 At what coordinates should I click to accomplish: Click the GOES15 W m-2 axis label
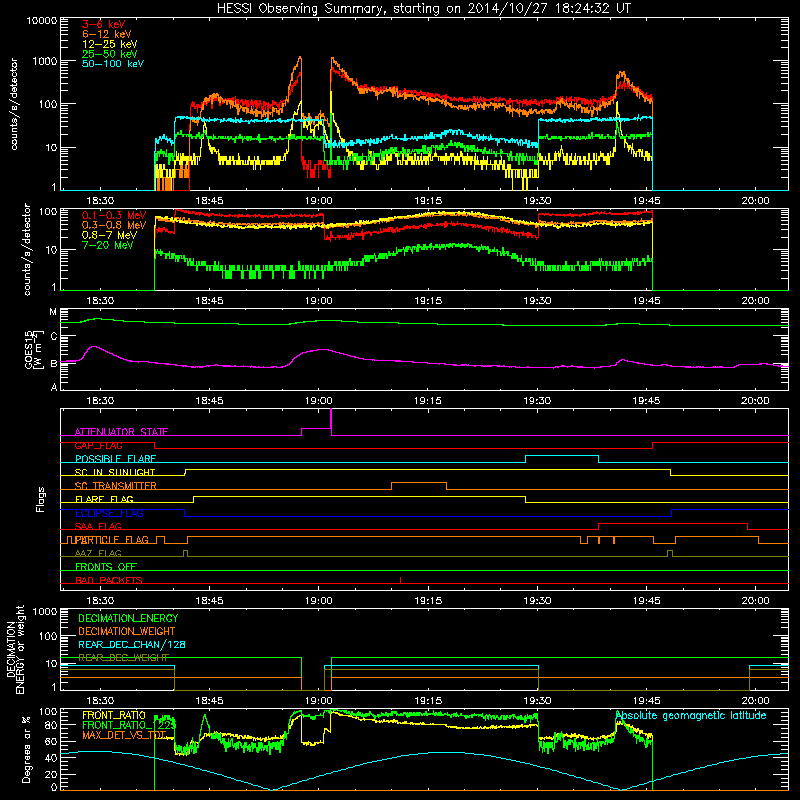tap(34, 349)
